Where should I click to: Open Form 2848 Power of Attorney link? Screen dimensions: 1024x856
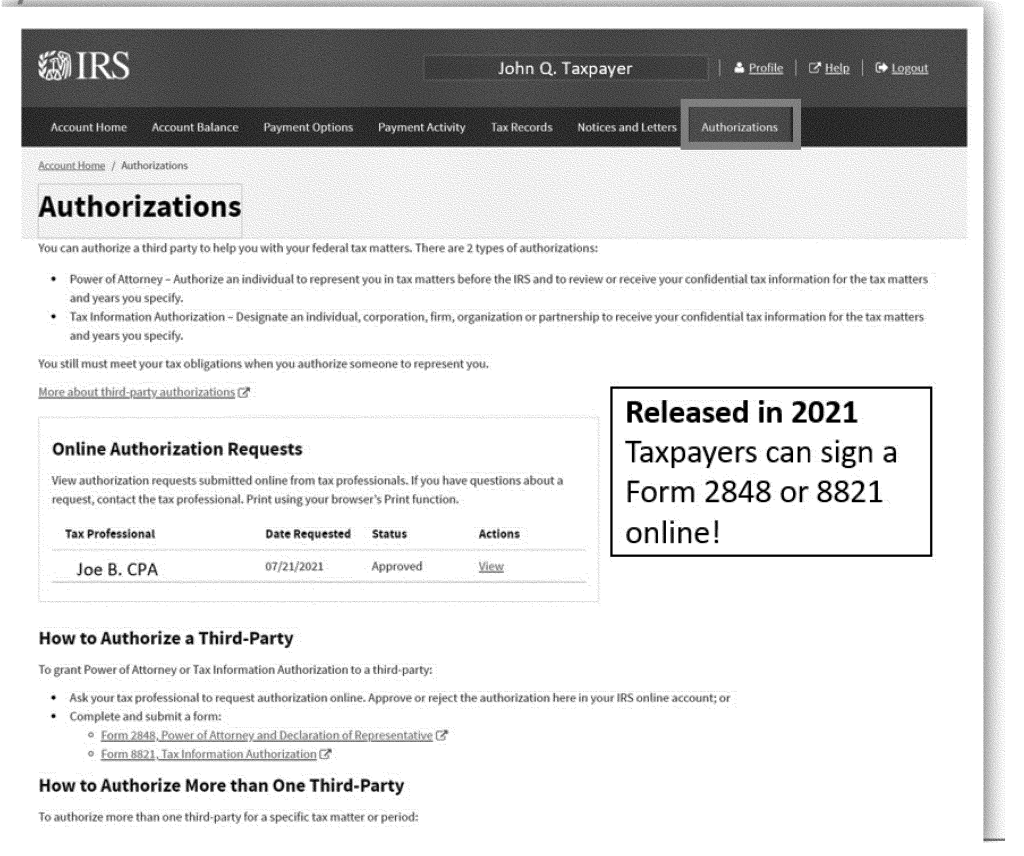[266, 735]
